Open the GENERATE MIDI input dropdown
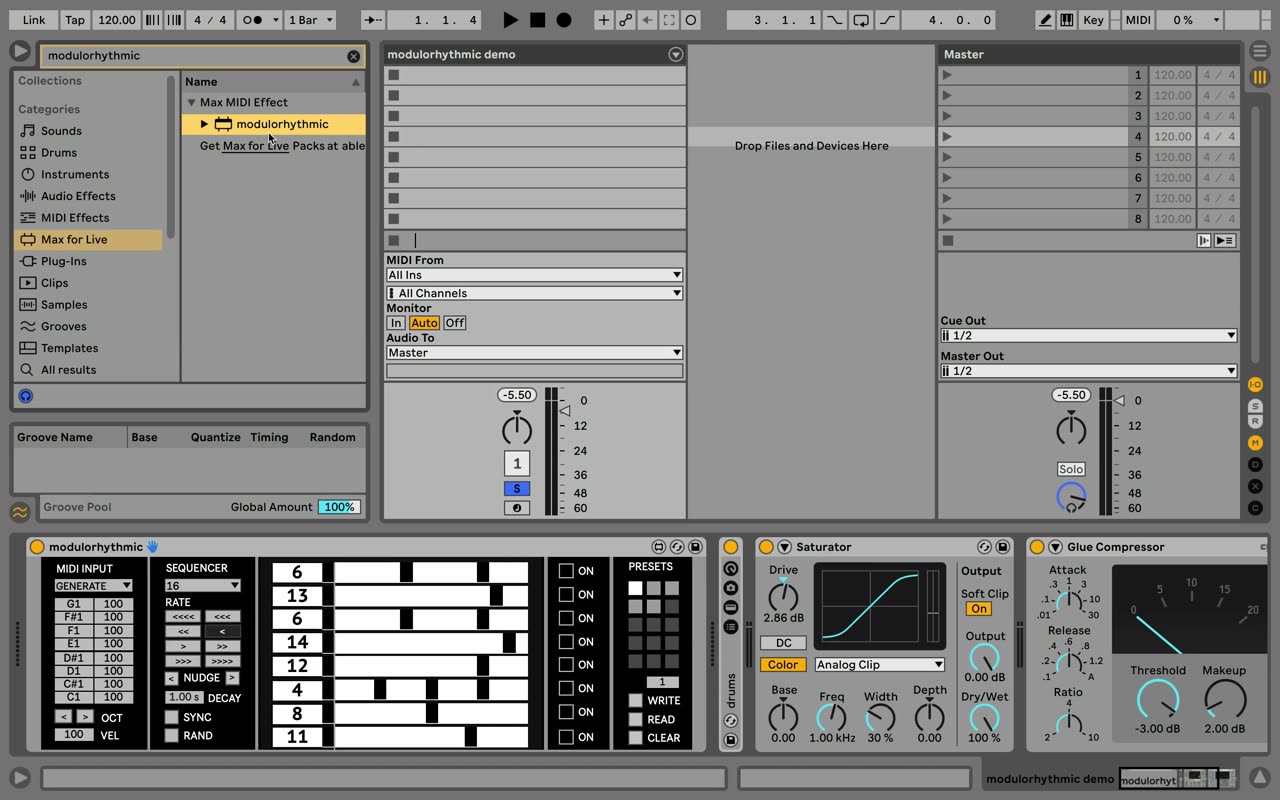 [93, 586]
